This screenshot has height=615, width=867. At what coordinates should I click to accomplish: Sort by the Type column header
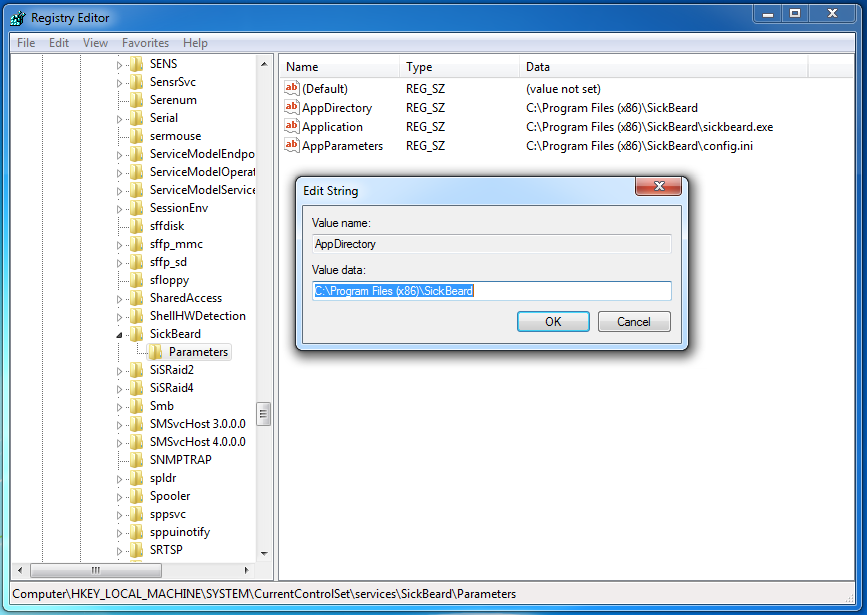pyautogui.click(x=459, y=67)
